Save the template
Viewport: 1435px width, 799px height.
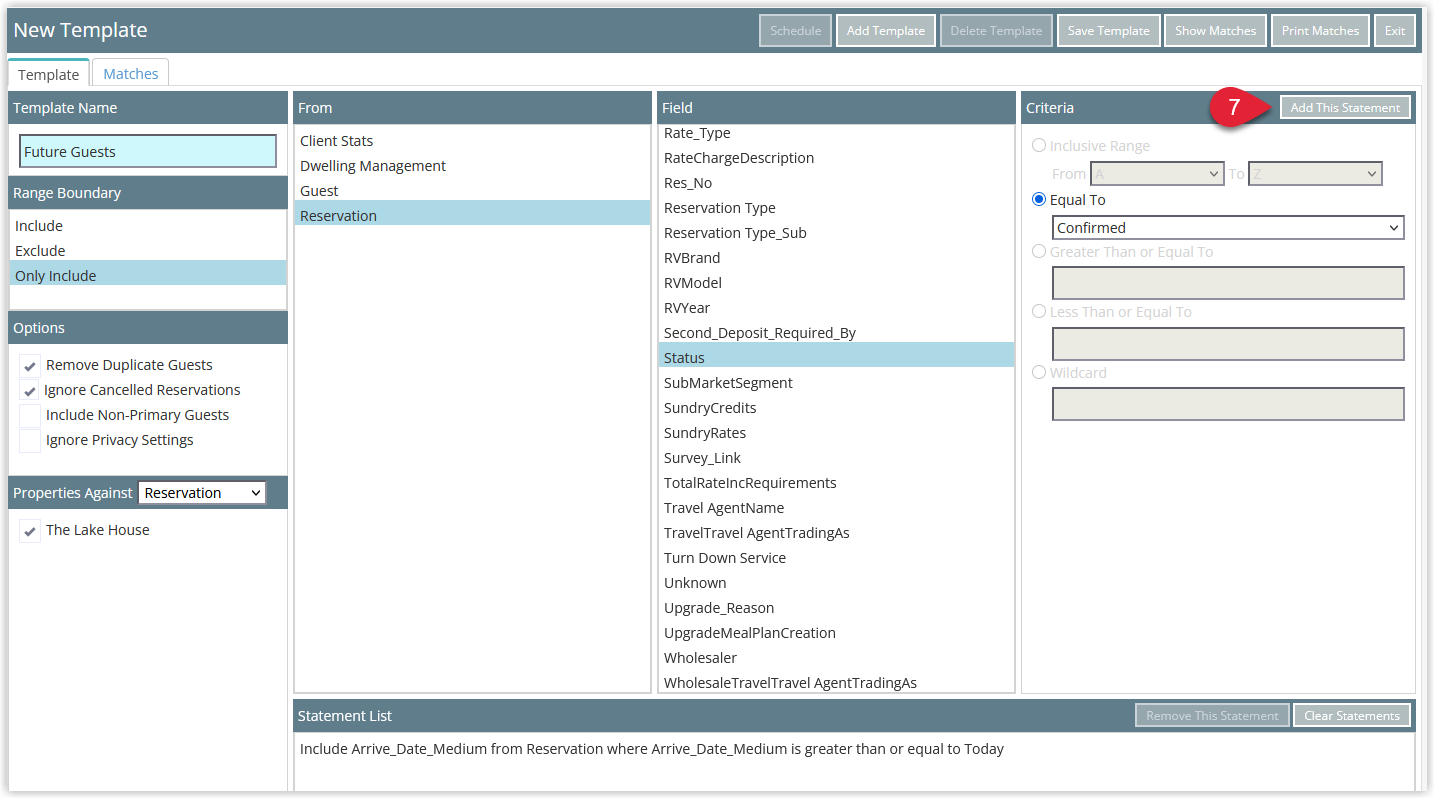[1109, 31]
